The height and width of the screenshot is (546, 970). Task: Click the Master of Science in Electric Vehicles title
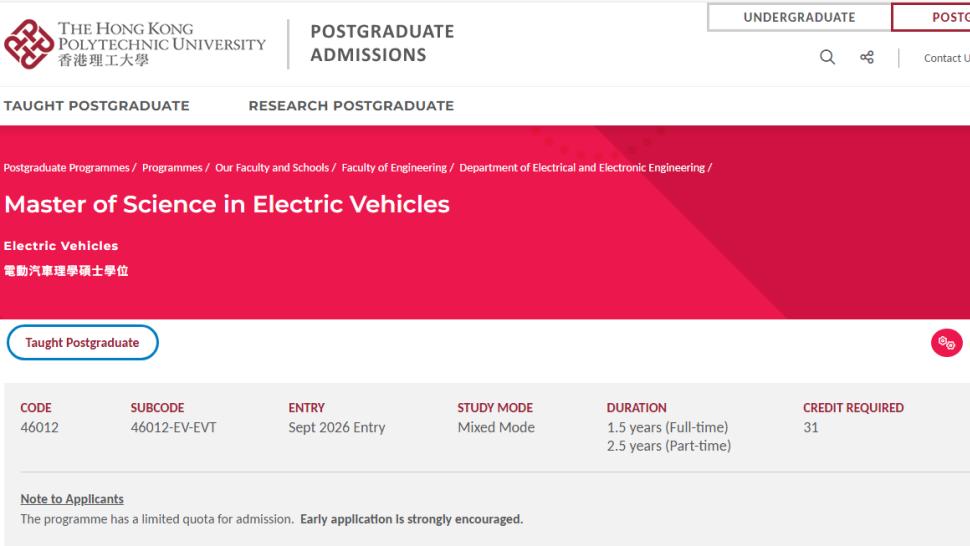coord(227,205)
